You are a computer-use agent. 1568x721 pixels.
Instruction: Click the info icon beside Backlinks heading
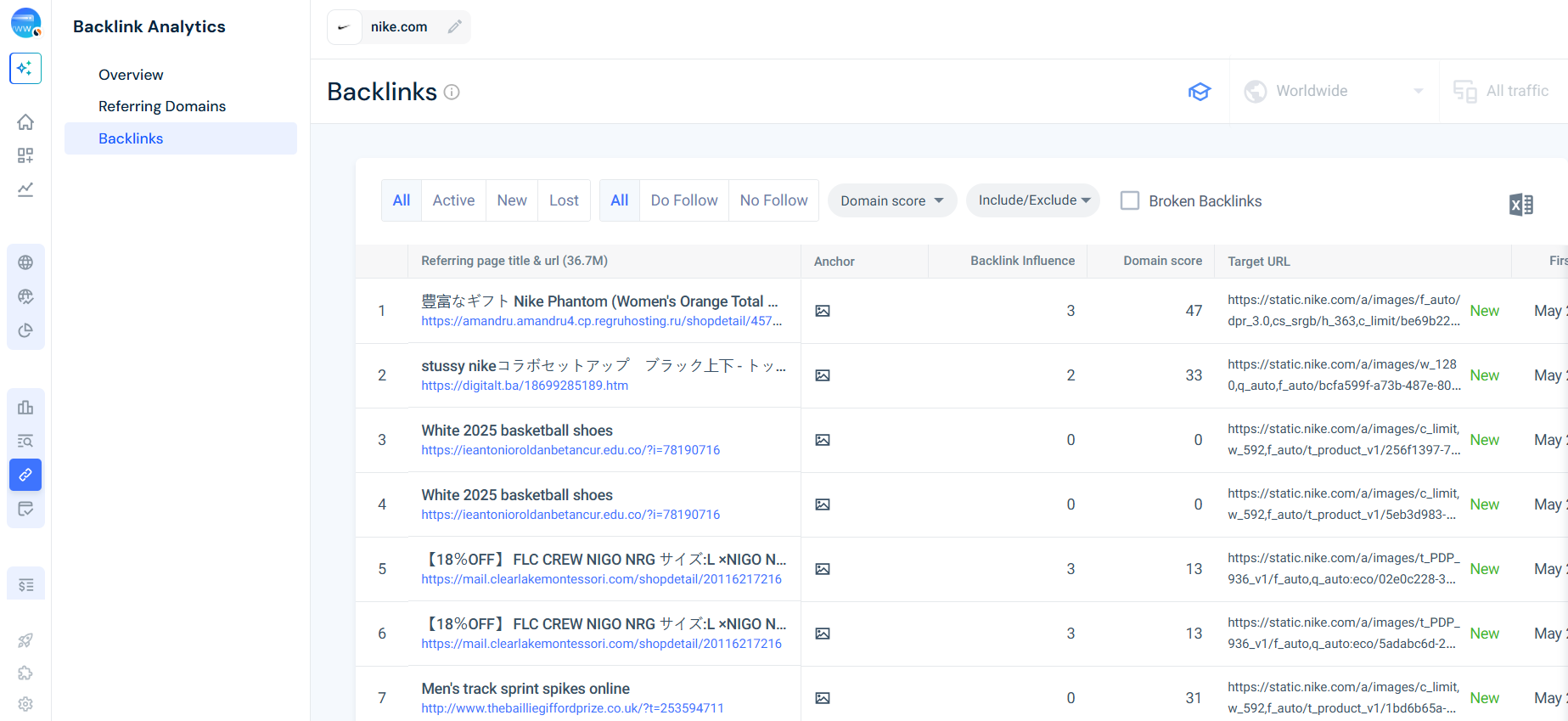452,92
